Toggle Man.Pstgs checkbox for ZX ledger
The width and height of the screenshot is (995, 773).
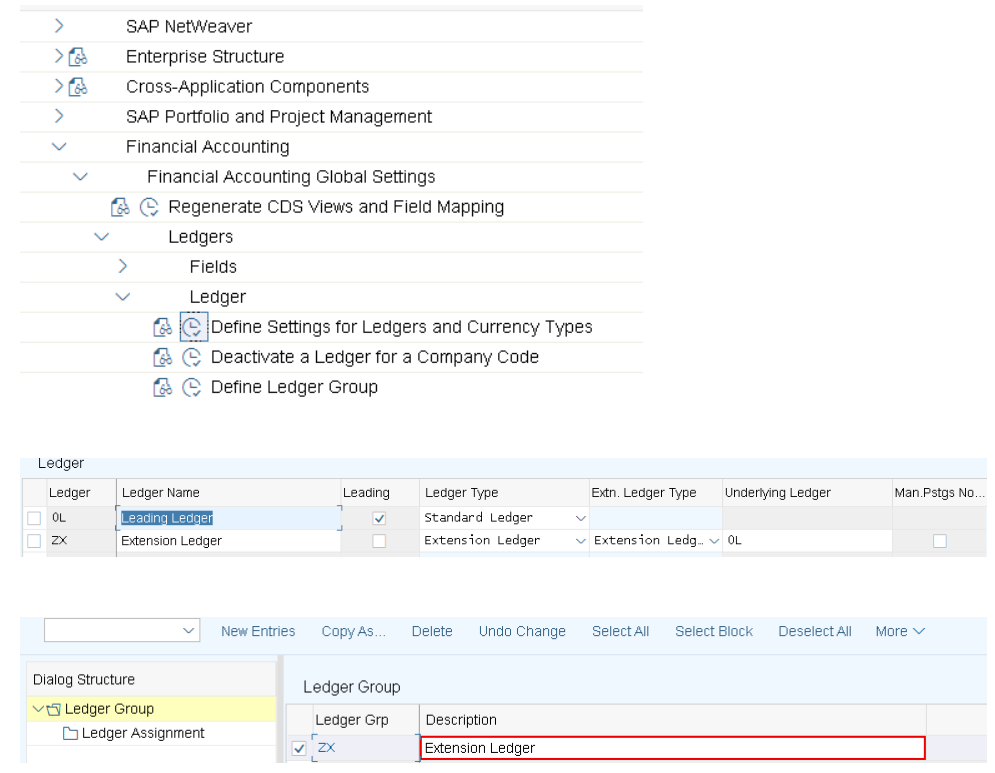[x=940, y=541]
